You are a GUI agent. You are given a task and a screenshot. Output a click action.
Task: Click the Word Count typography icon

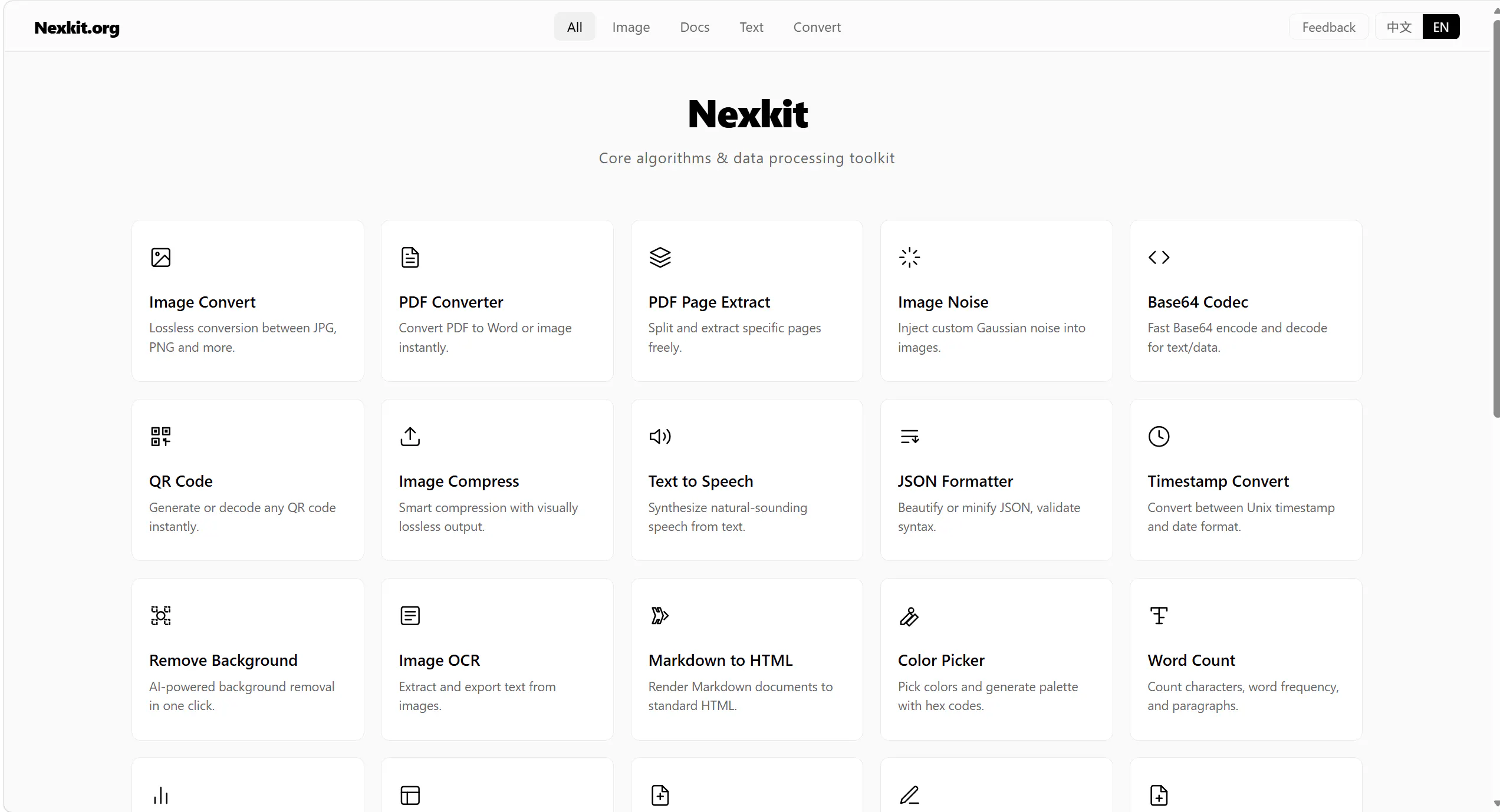[1159, 616]
